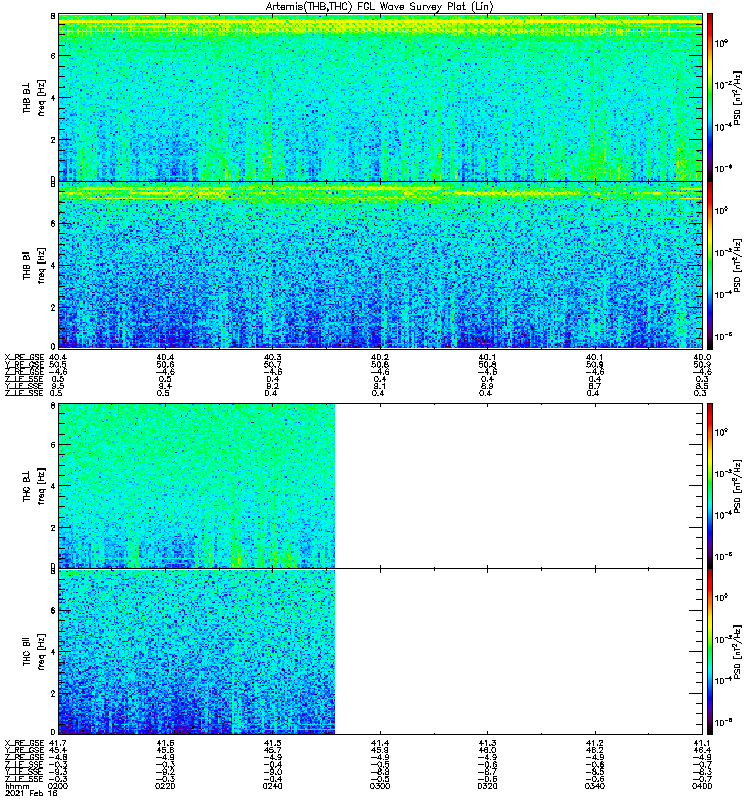Image resolution: width=750 pixels, height=800 pixels.
Task: Select the THC B-parallel spectrogram data region
Action: (196, 652)
